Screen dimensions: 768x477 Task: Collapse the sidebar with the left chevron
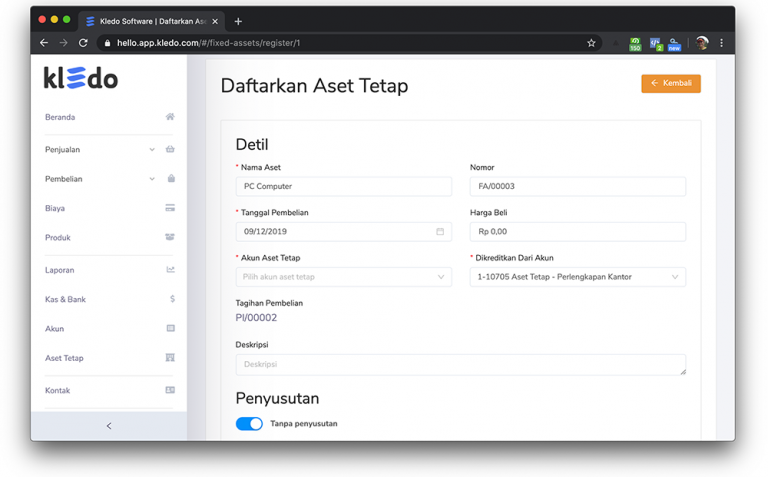click(109, 426)
